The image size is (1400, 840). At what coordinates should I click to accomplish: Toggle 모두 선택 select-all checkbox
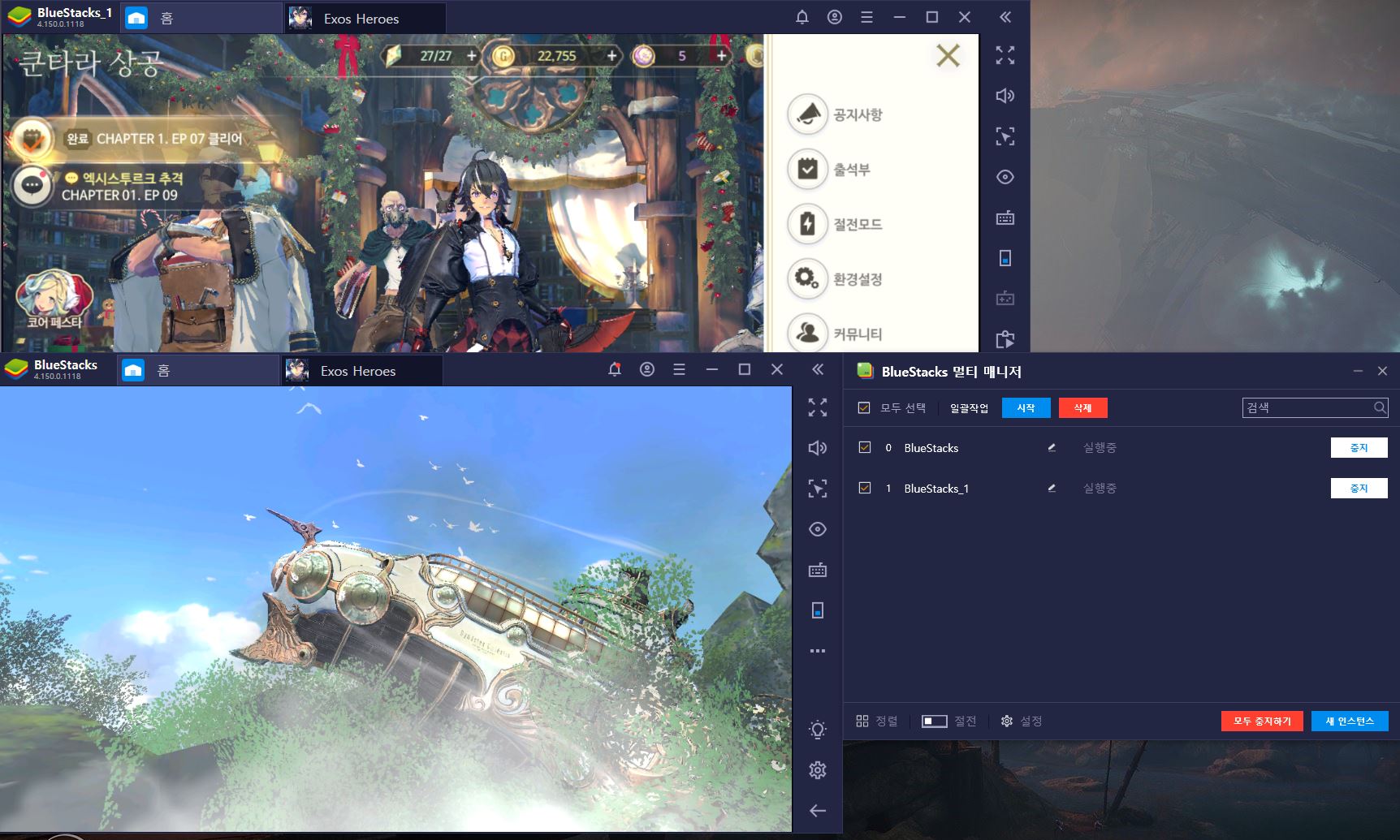point(864,408)
